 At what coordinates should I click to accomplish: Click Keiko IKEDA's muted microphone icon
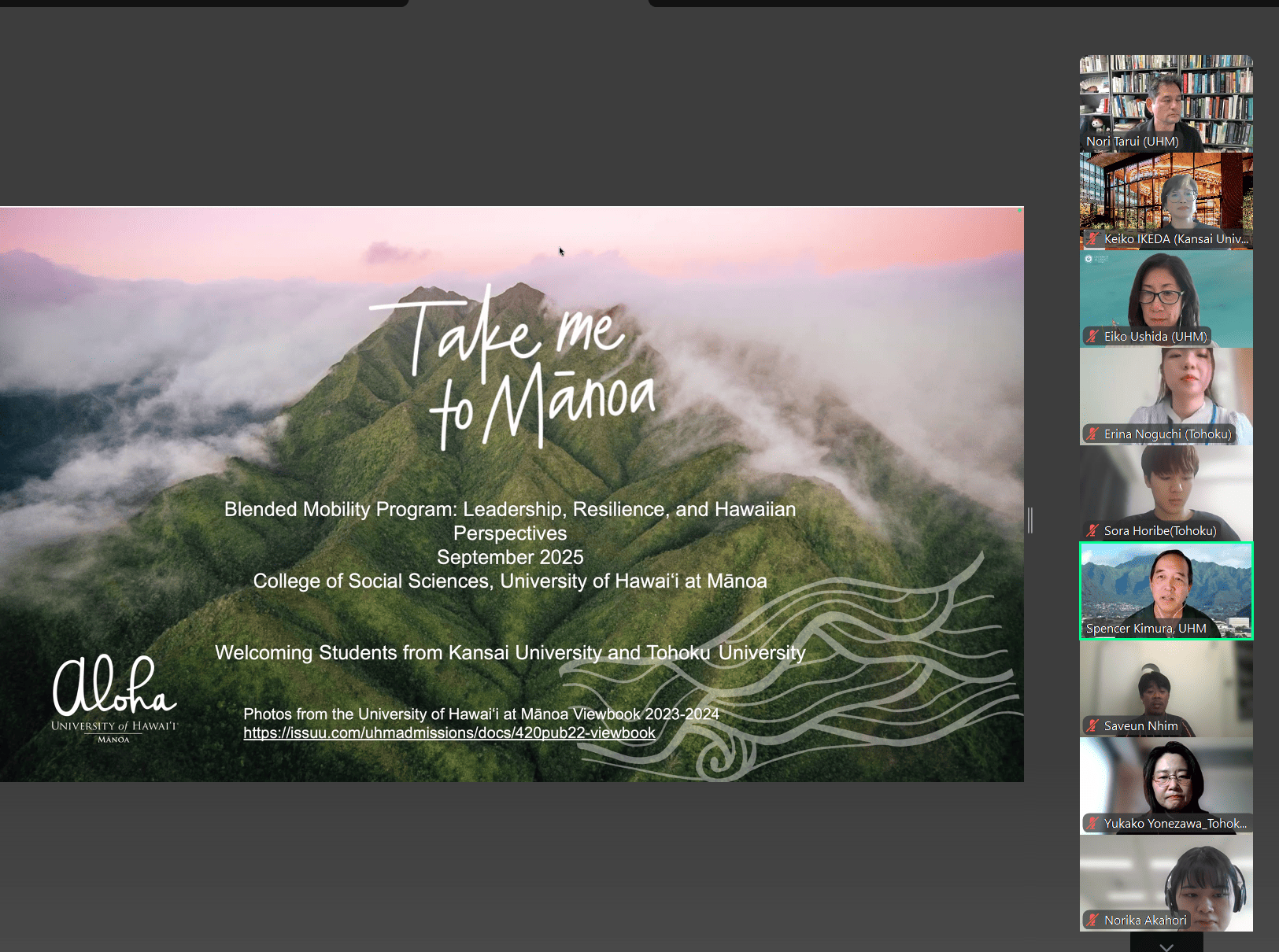tap(1092, 238)
